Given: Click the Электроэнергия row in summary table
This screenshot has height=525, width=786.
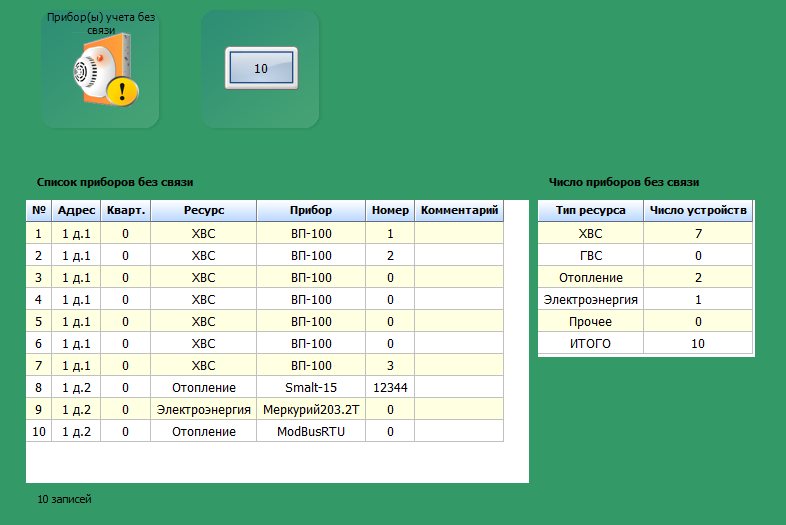Looking at the screenshot, I should point(590,299).
